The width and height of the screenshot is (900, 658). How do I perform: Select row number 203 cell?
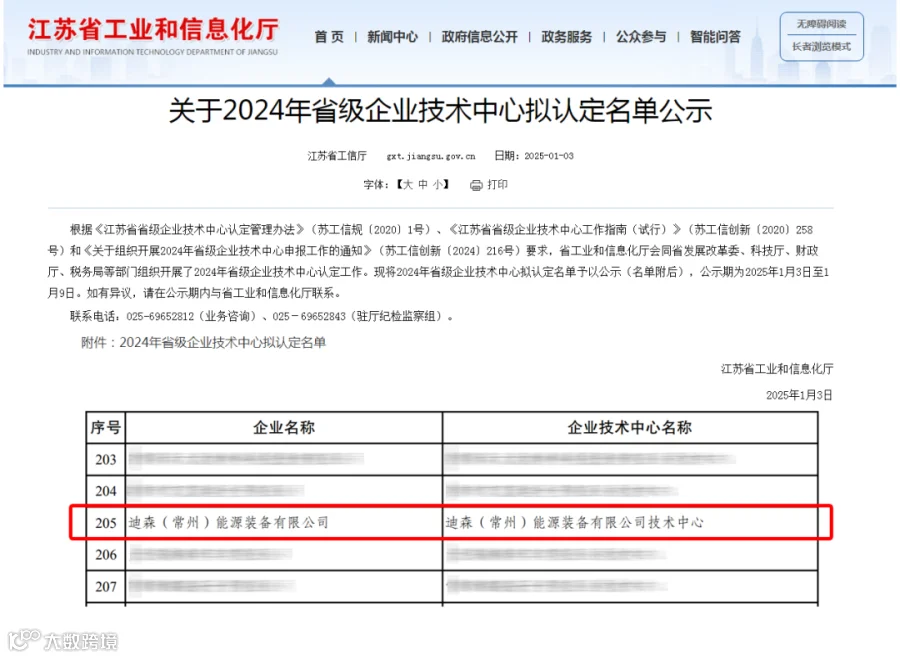[x=106, y=460]
